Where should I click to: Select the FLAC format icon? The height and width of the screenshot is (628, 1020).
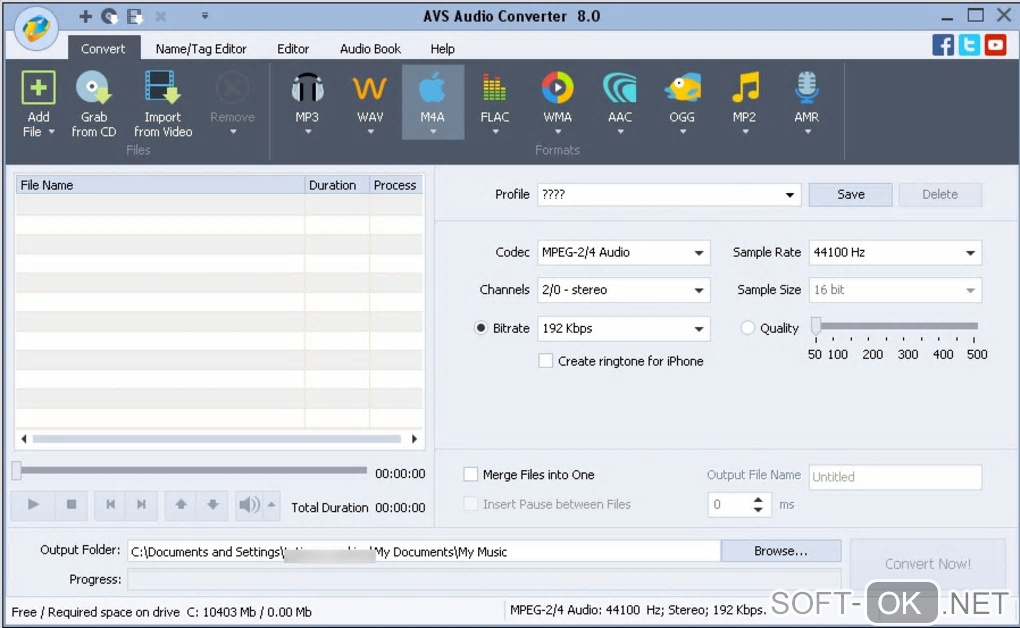coord(494,88)
